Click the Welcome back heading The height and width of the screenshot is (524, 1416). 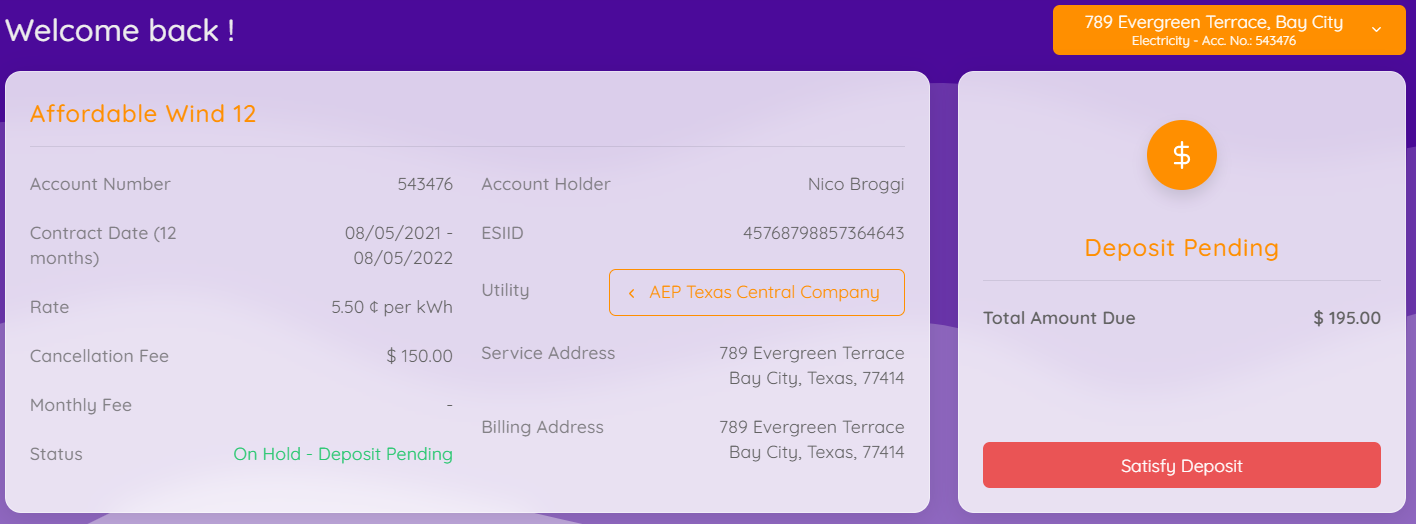(x=119, y=30)
